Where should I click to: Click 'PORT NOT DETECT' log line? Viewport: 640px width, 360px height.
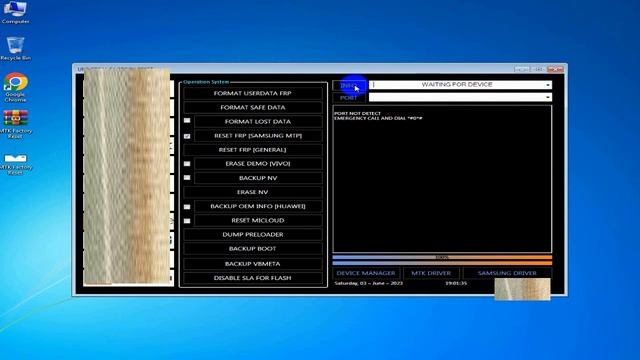(x=358, y=113)
